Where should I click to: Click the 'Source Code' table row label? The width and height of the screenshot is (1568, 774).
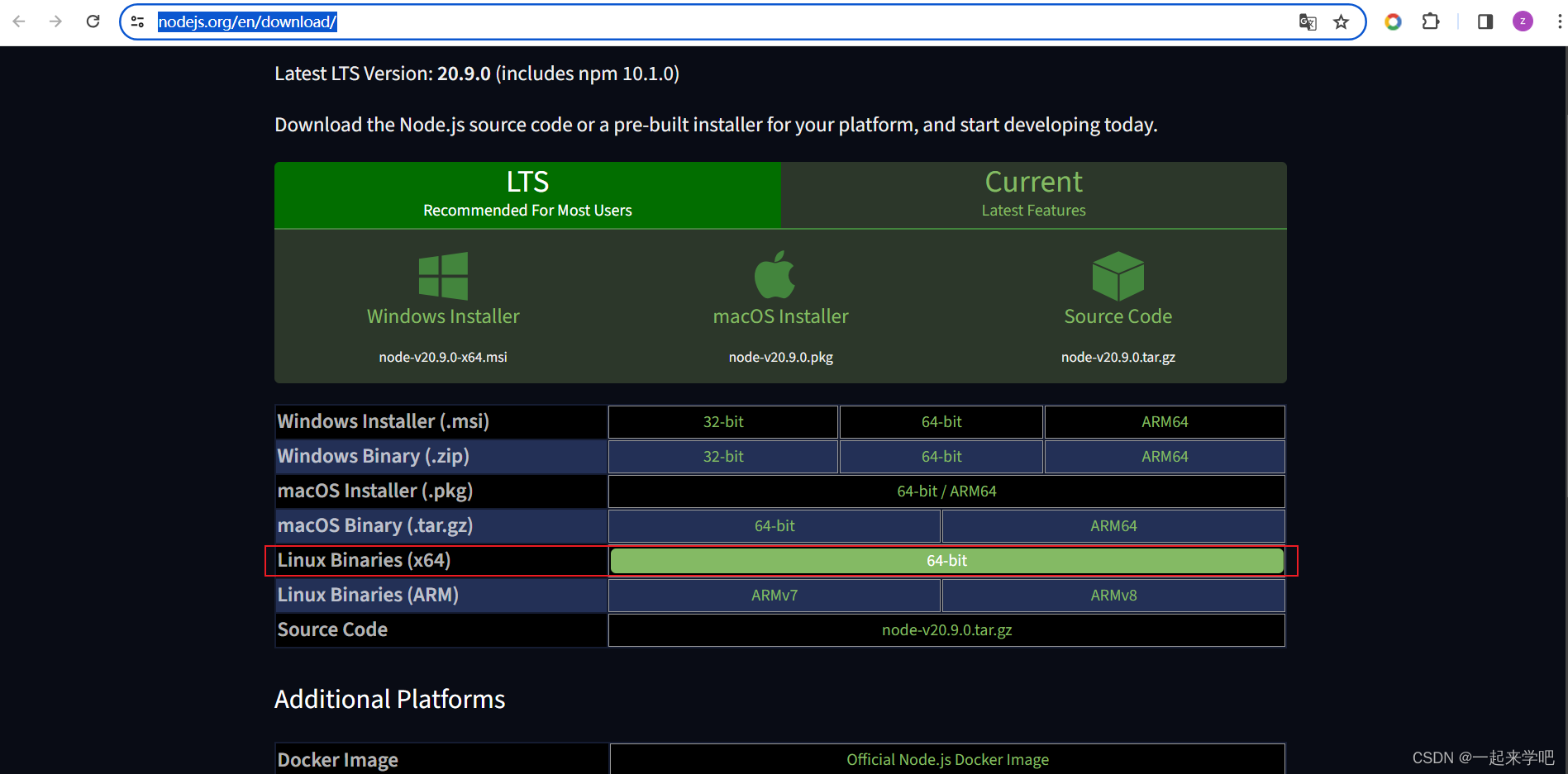[x=332, y=629]
